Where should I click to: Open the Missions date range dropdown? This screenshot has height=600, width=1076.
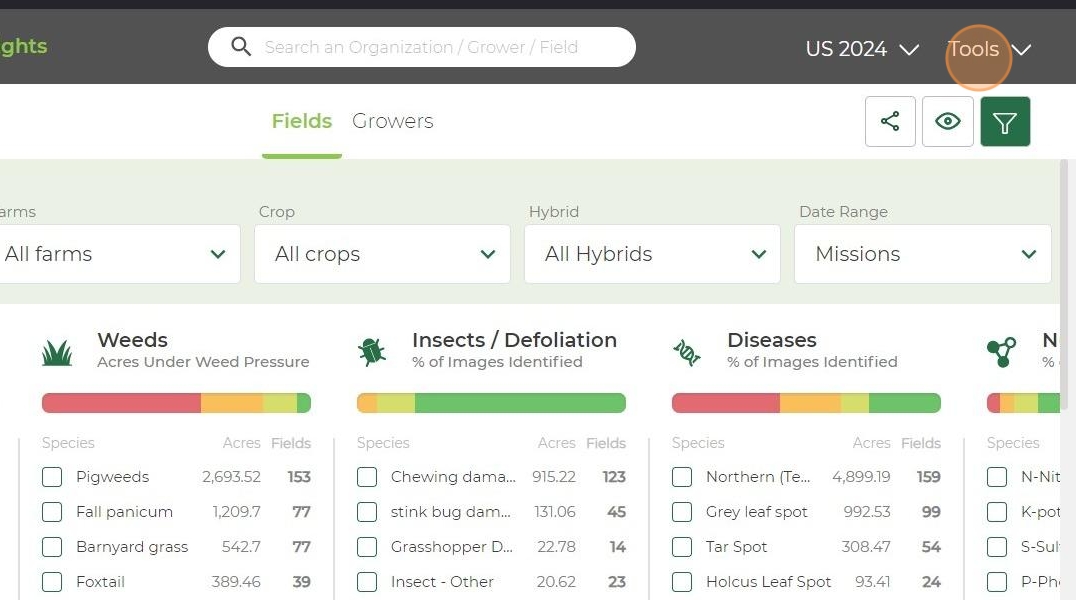click(922, 254)
